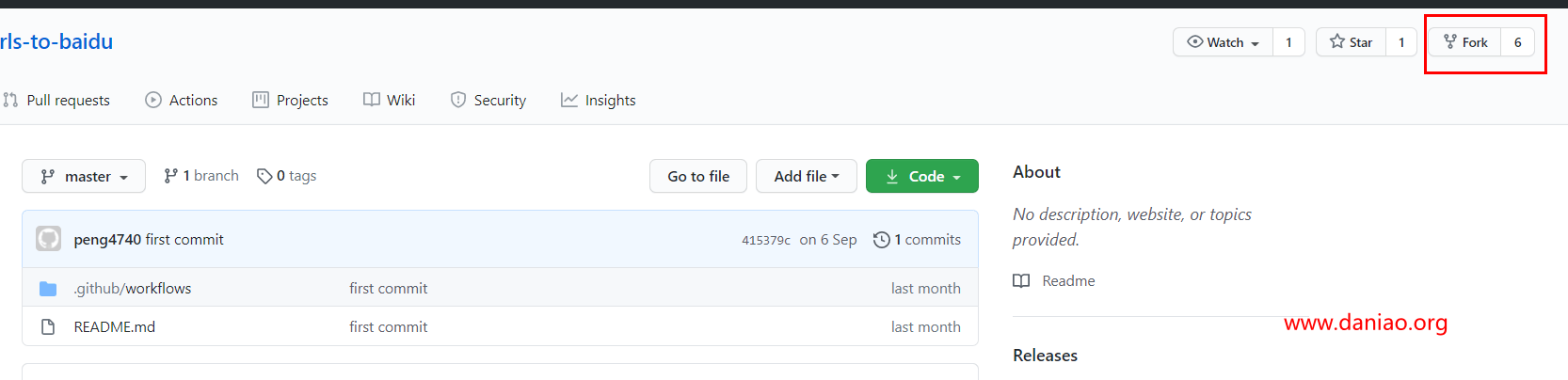The image size is (1568, 380).
Task: View the 1 branch link
Action: point(201,176)
